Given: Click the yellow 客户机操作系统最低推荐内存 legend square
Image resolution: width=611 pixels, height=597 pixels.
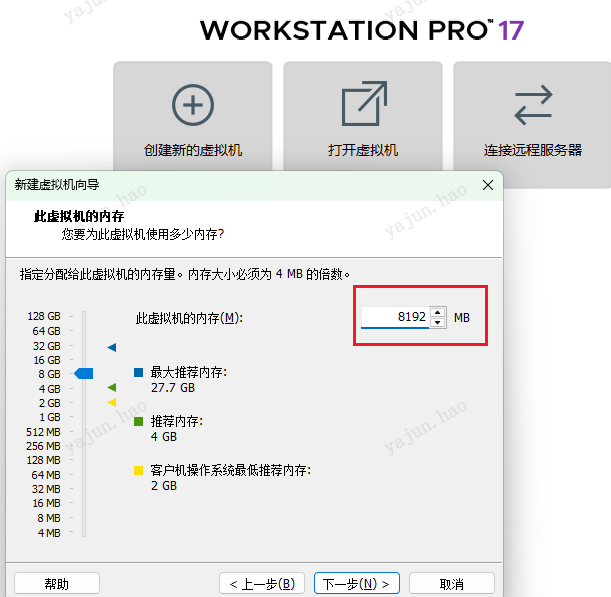Looking at the screenshot, I should click(x=138, y=470).
